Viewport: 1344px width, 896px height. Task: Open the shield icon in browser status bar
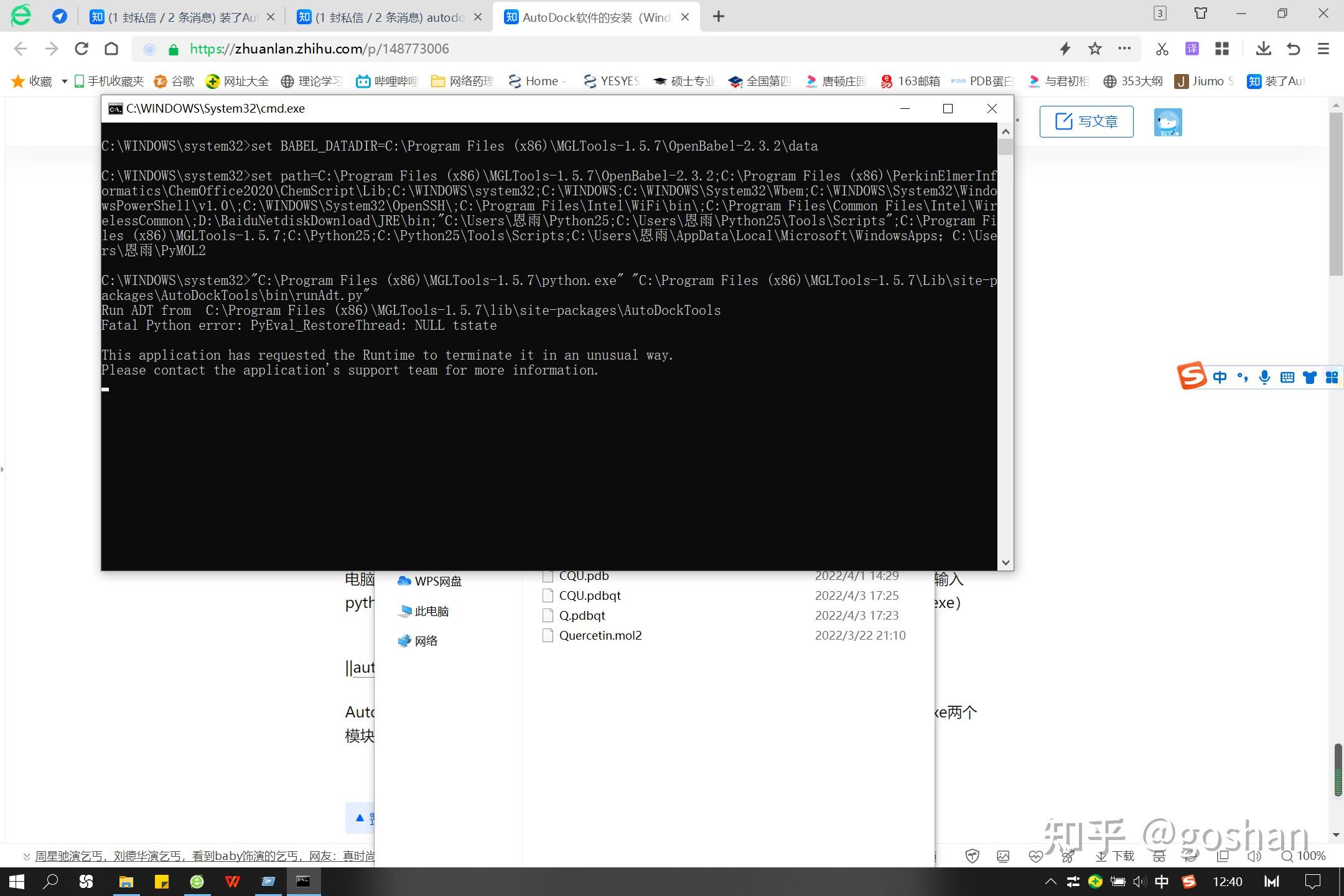[973, 856]
